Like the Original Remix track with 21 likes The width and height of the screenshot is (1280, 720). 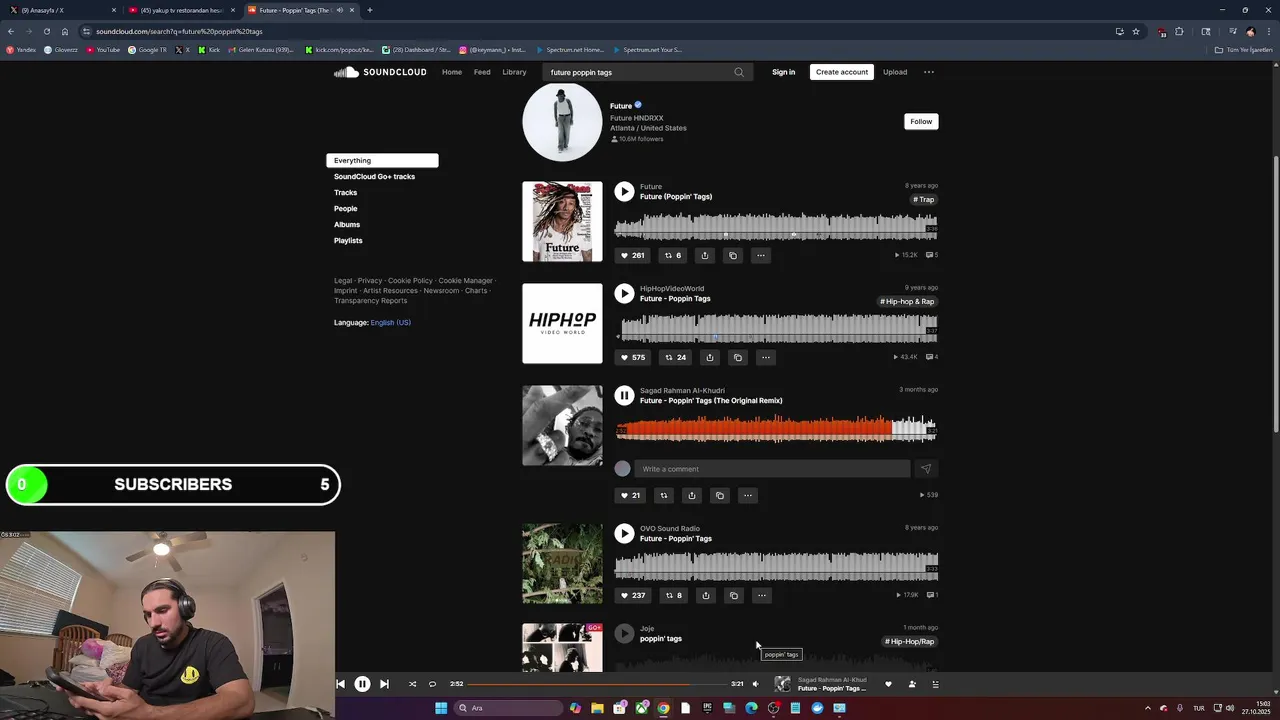[x=630, y=495]
